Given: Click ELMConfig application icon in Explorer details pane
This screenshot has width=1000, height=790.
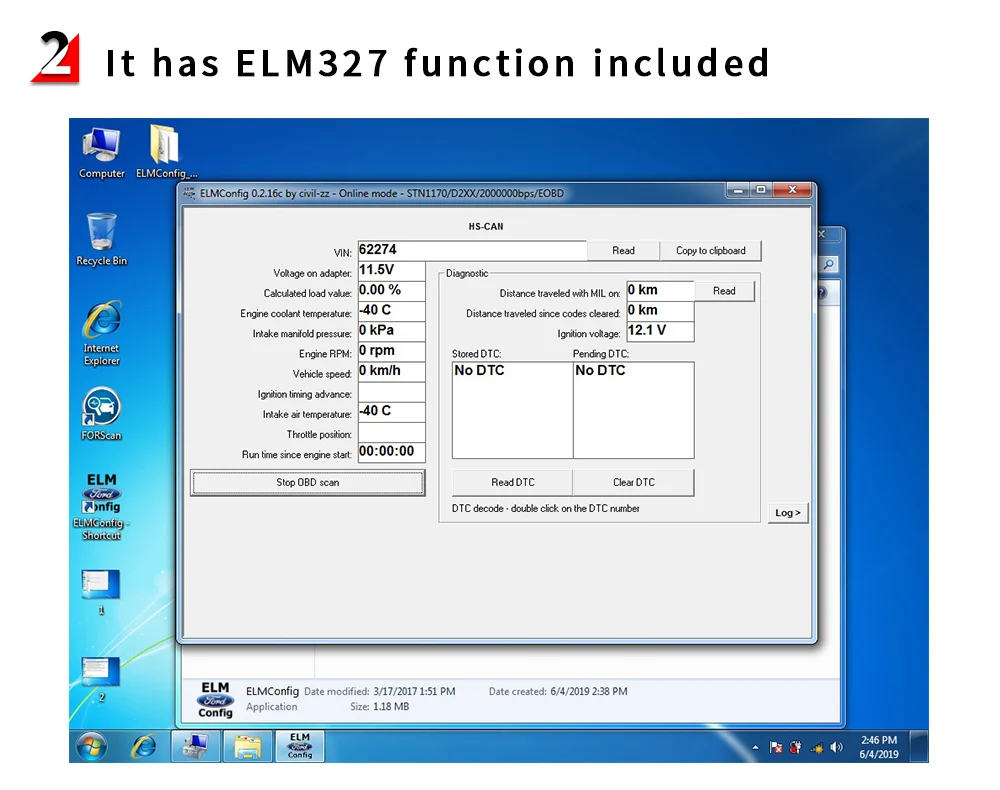Looking at the screenshot, I should [215, 699].
